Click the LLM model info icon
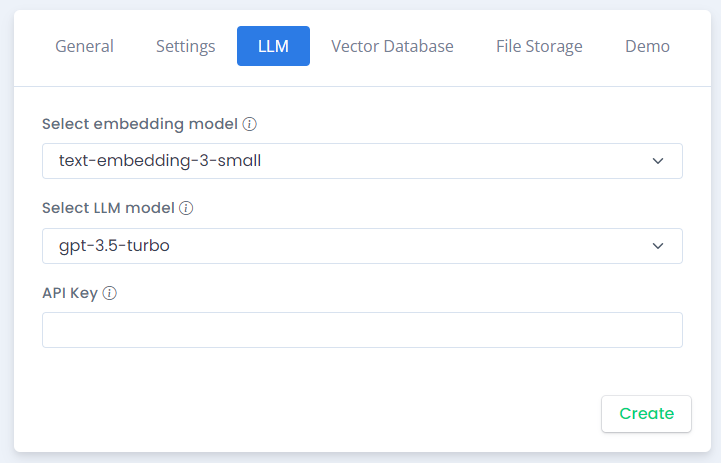This screenshot has height=463, width=721. pyautogui.click(x=186, y=208)
